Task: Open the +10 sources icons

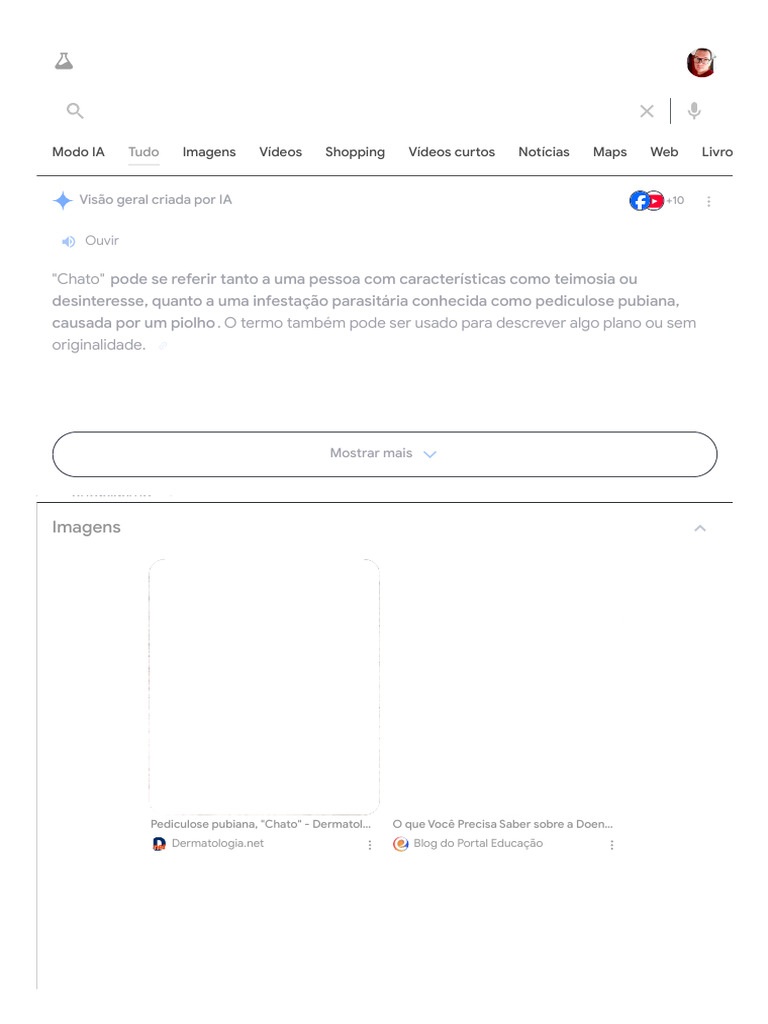Action: [657, 201]
